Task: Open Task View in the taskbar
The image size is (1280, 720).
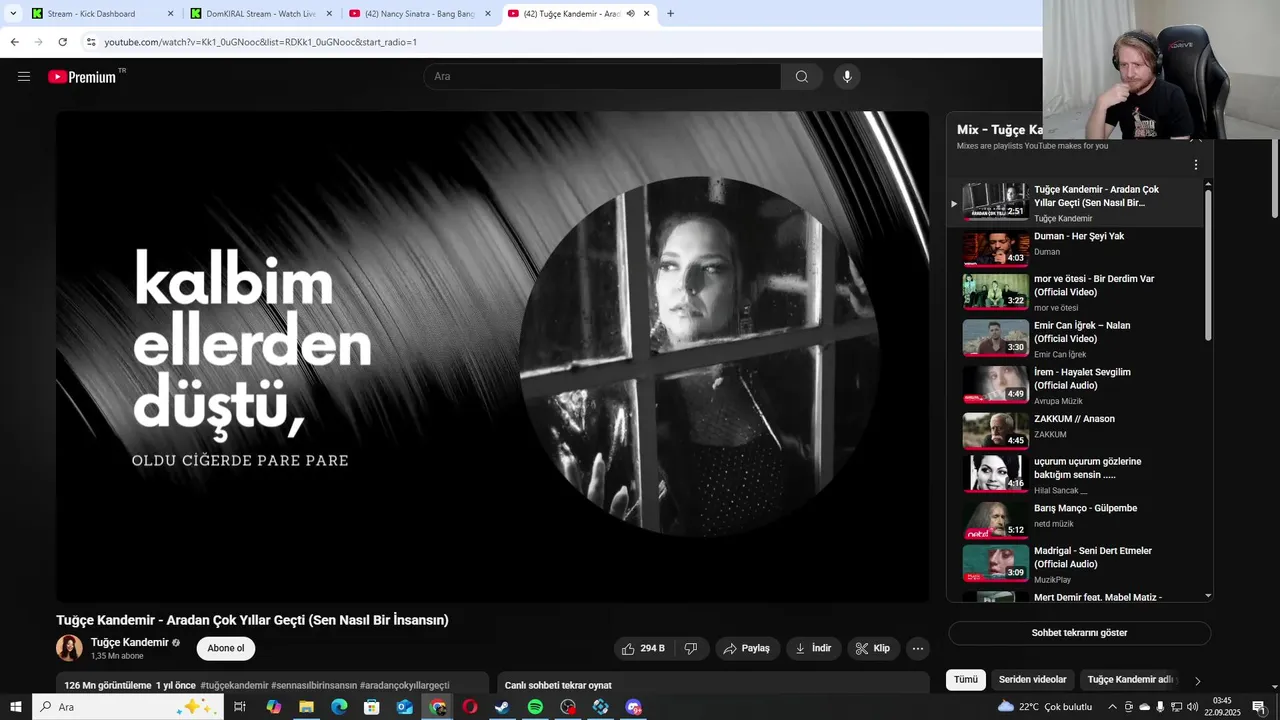Action: click(240, 707)
